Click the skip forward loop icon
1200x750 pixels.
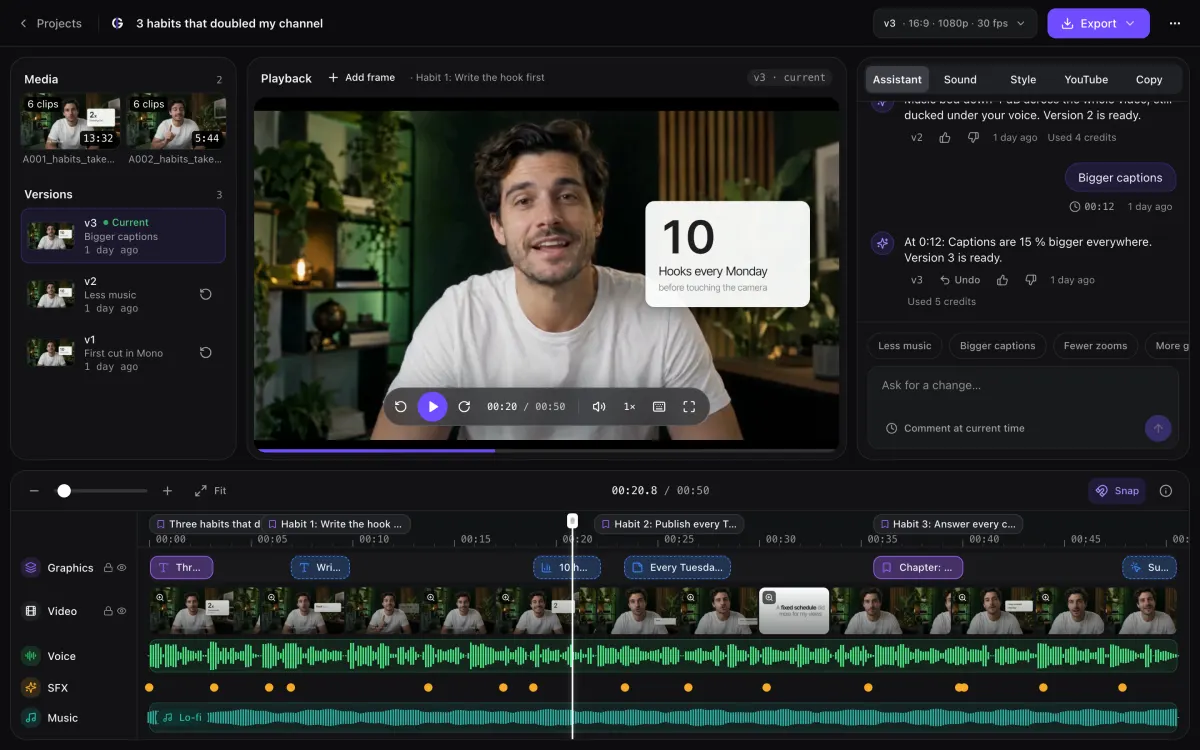click(464, 407)
